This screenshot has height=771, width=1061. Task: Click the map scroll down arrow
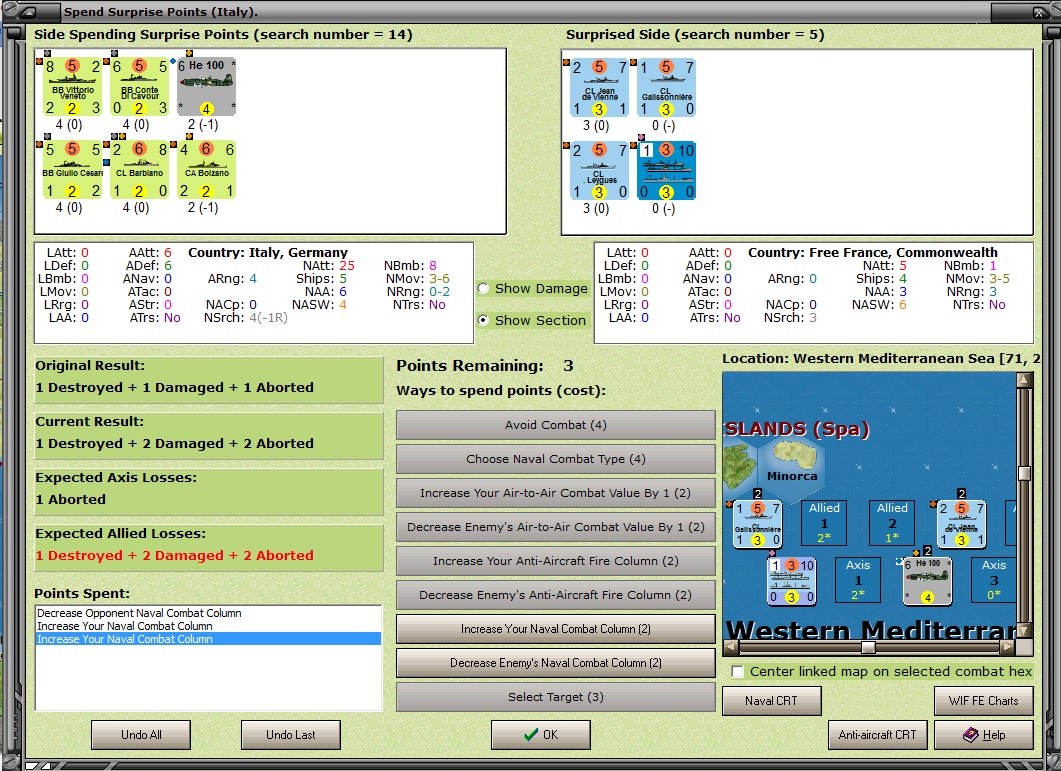click(1024, 631)
